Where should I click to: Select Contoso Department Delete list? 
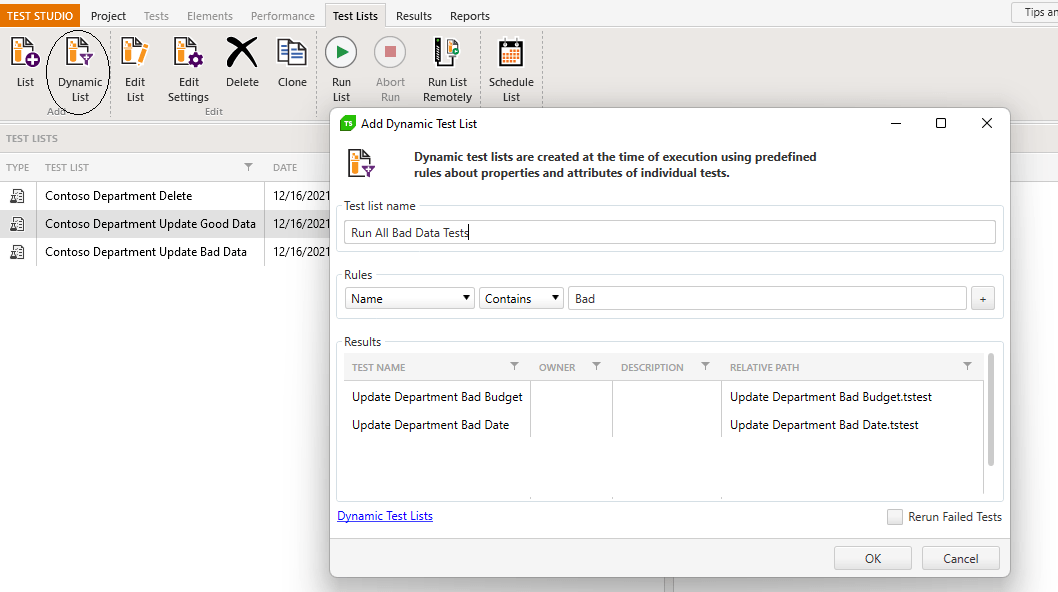(x=118, y=196)
